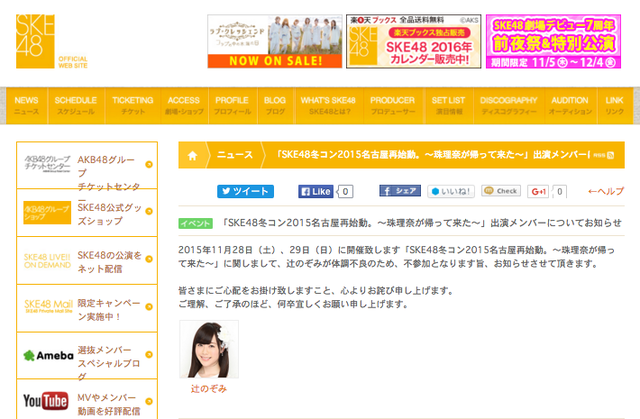The height and width of the screenshot is (419, 640).
Task: Open the ←ヘルプ help link
Action: point(606,191)
